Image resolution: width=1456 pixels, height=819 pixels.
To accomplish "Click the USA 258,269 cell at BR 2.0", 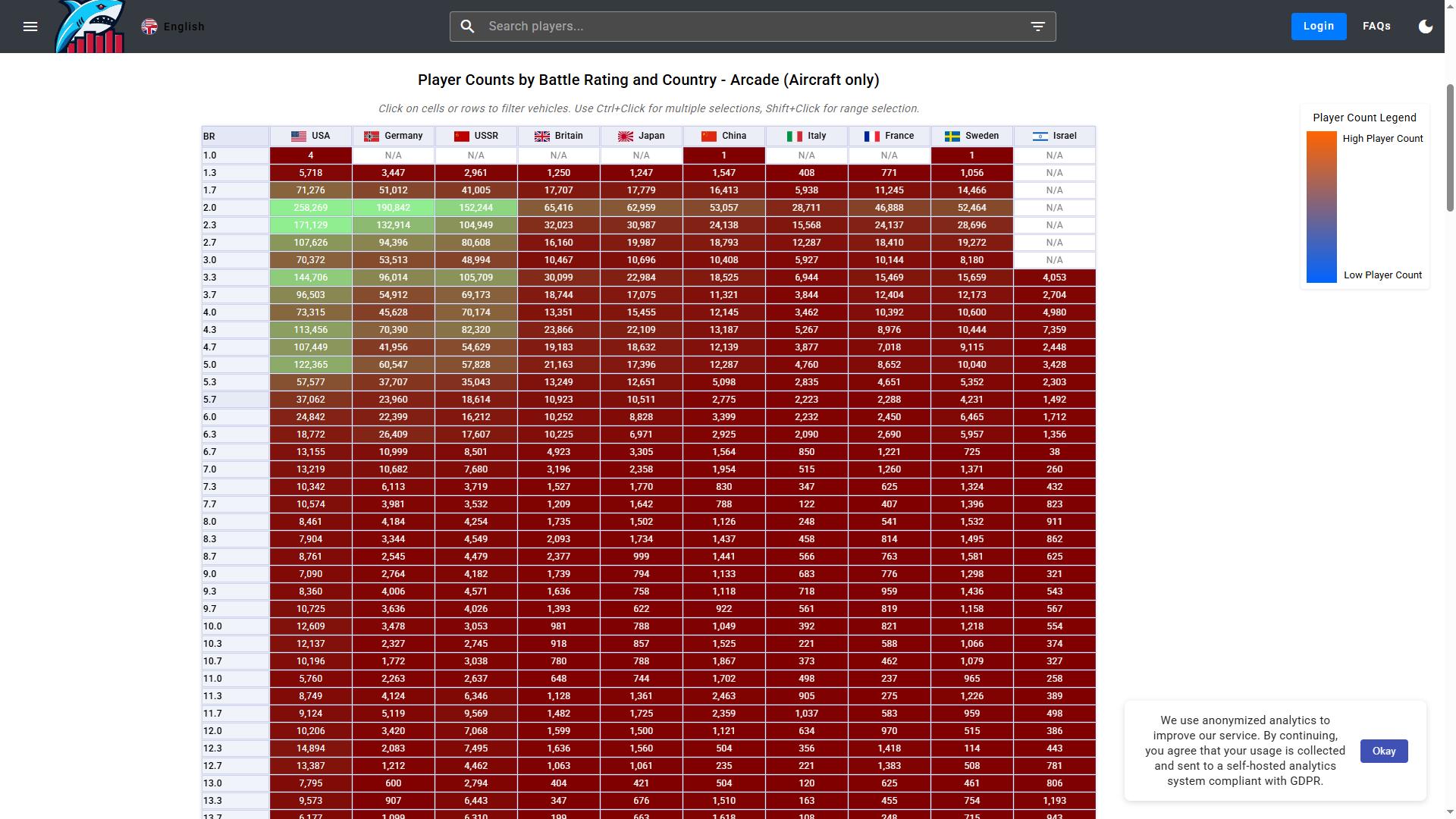I will click(x=311, y=208).
